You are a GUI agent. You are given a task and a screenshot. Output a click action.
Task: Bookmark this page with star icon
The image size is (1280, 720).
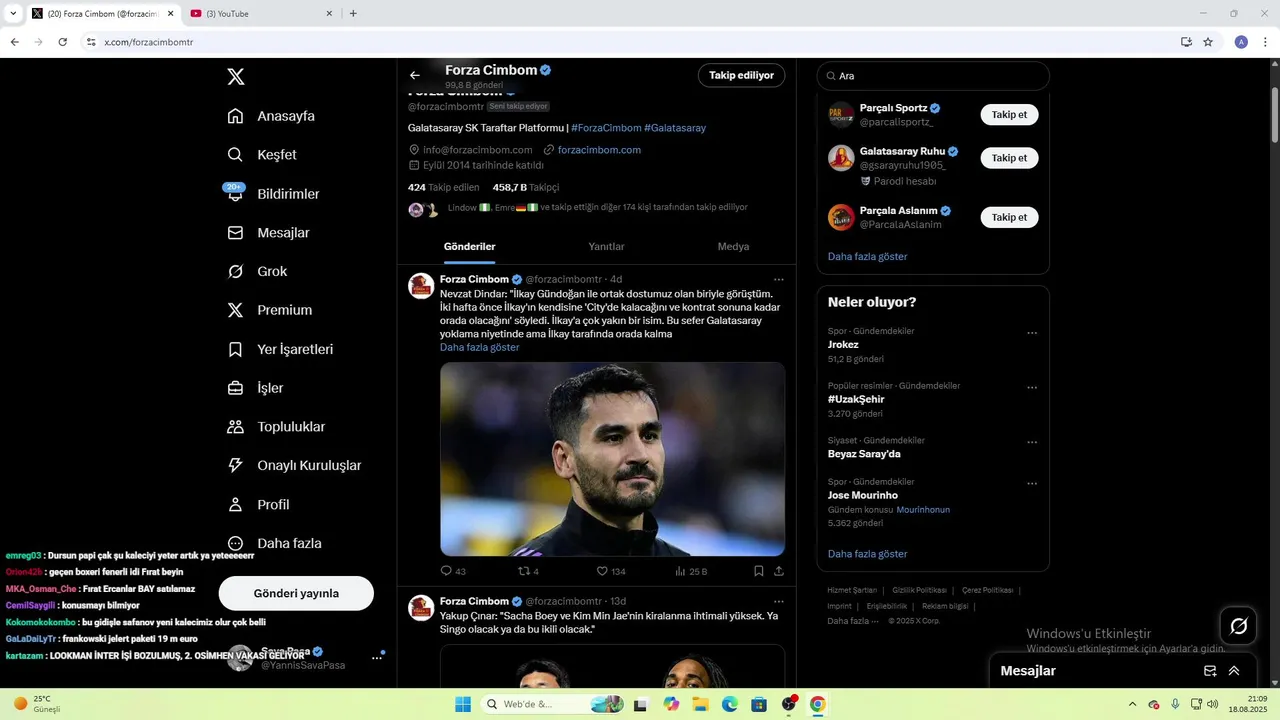(x=1208, y=42)
